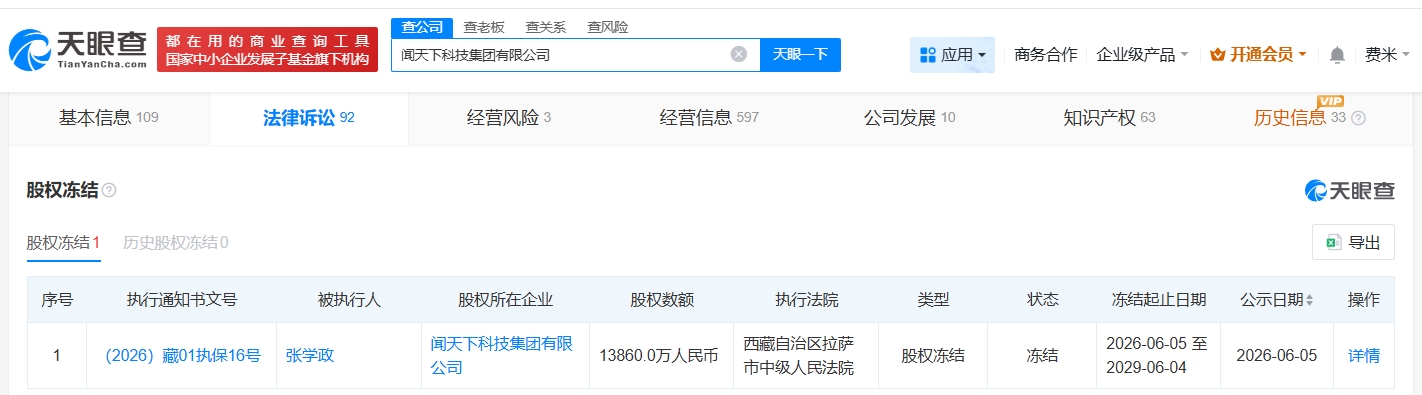
Task: Click the 天眼一下 search button
Action: coord(800,54)
